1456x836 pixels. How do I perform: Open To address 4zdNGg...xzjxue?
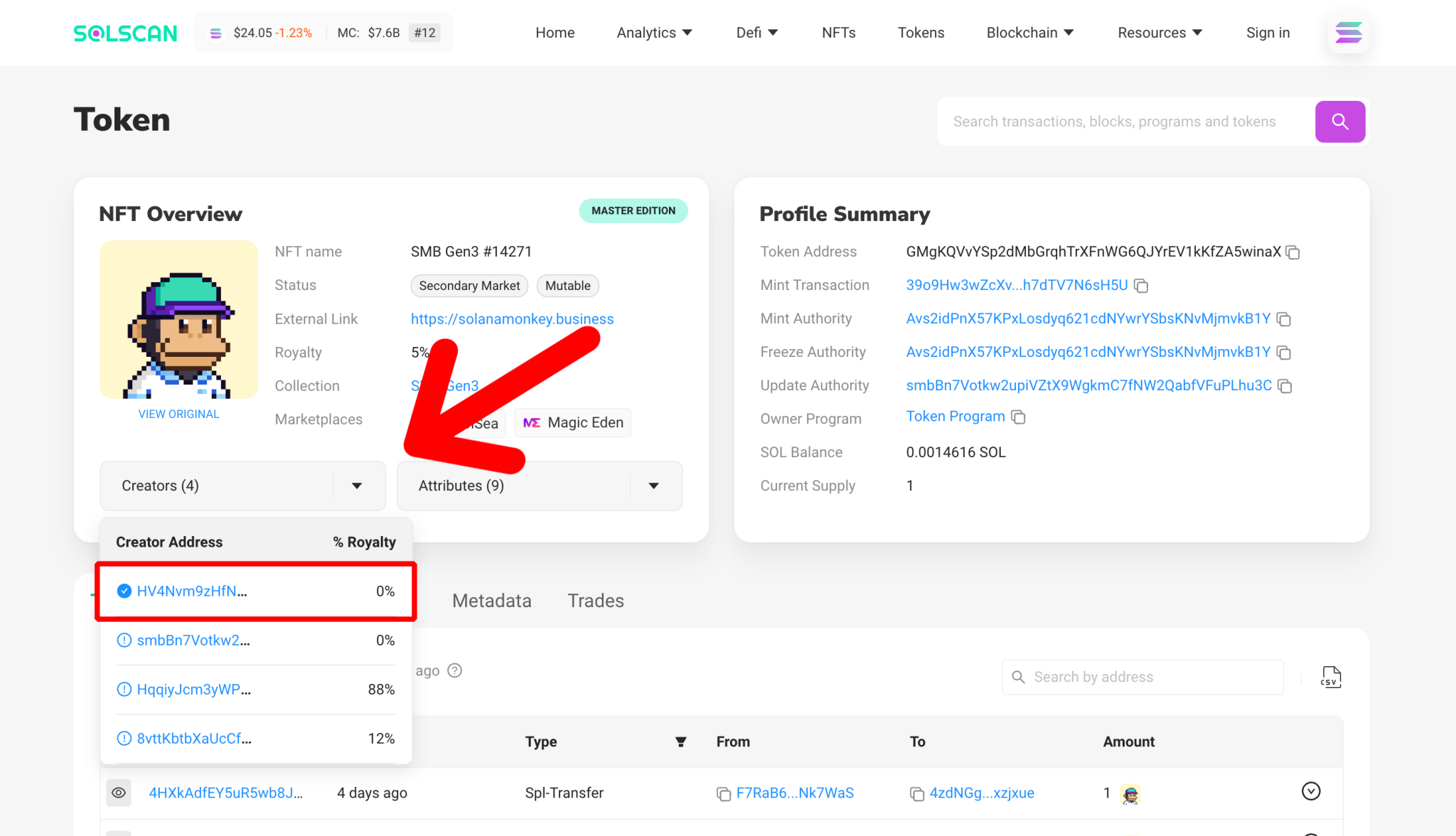[x=982, y=793]
